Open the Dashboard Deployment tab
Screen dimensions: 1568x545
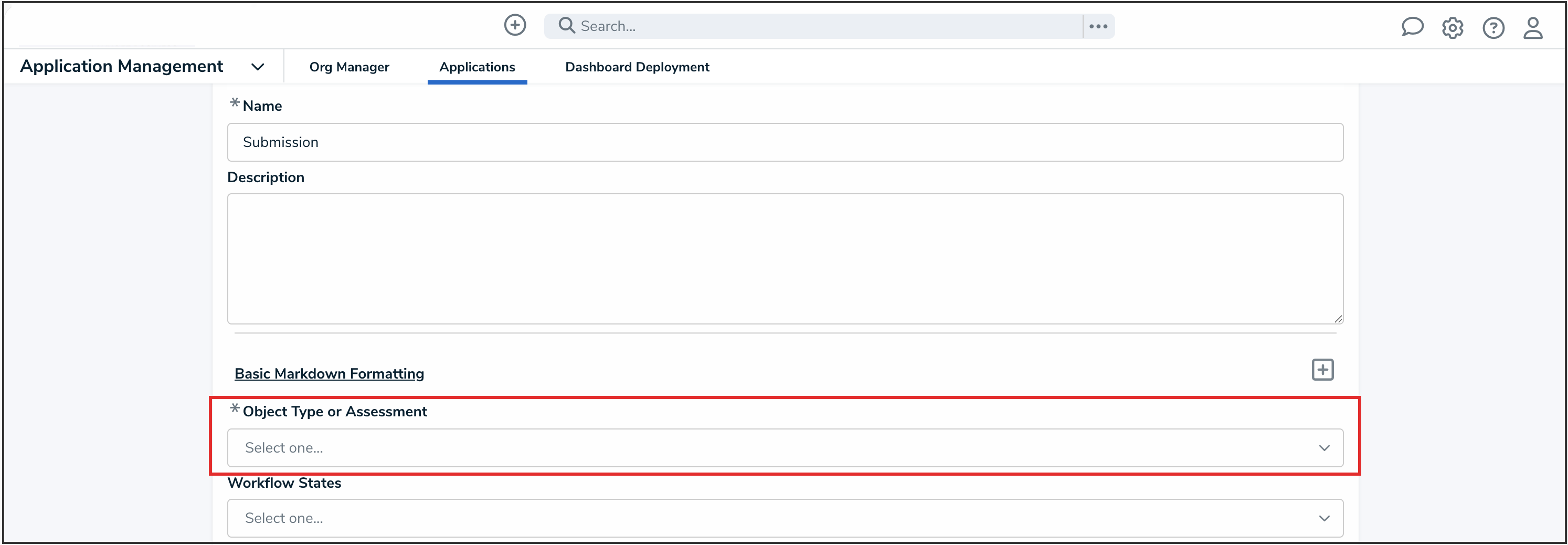point(637,67)
